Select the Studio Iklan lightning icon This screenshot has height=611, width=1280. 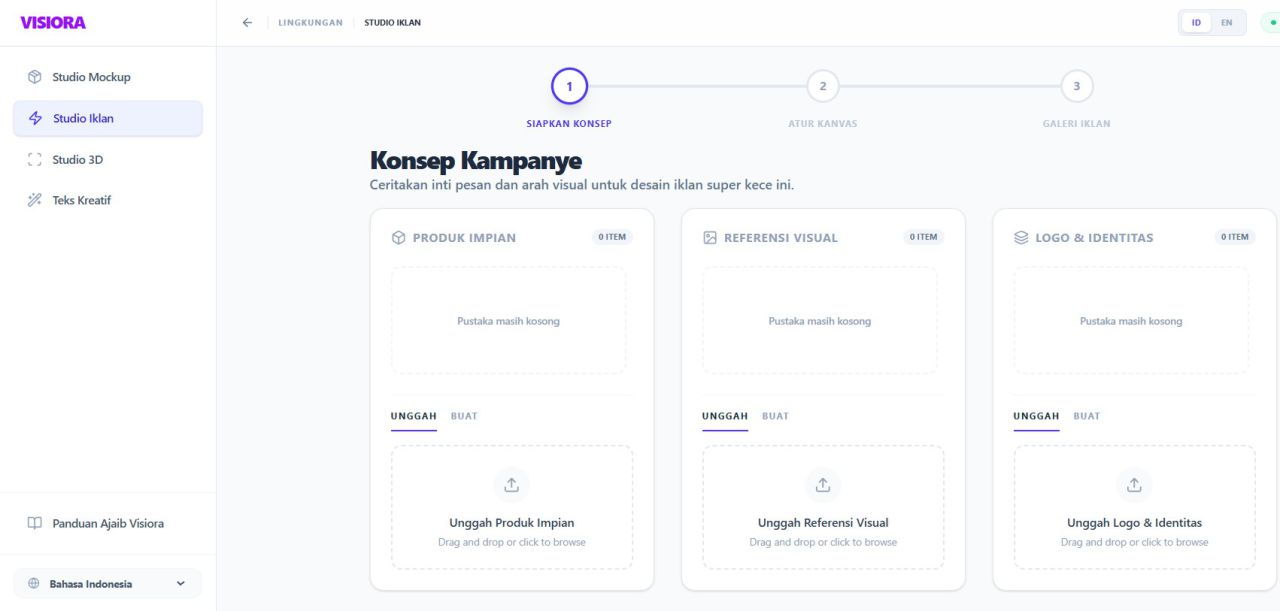coord(36,118)
